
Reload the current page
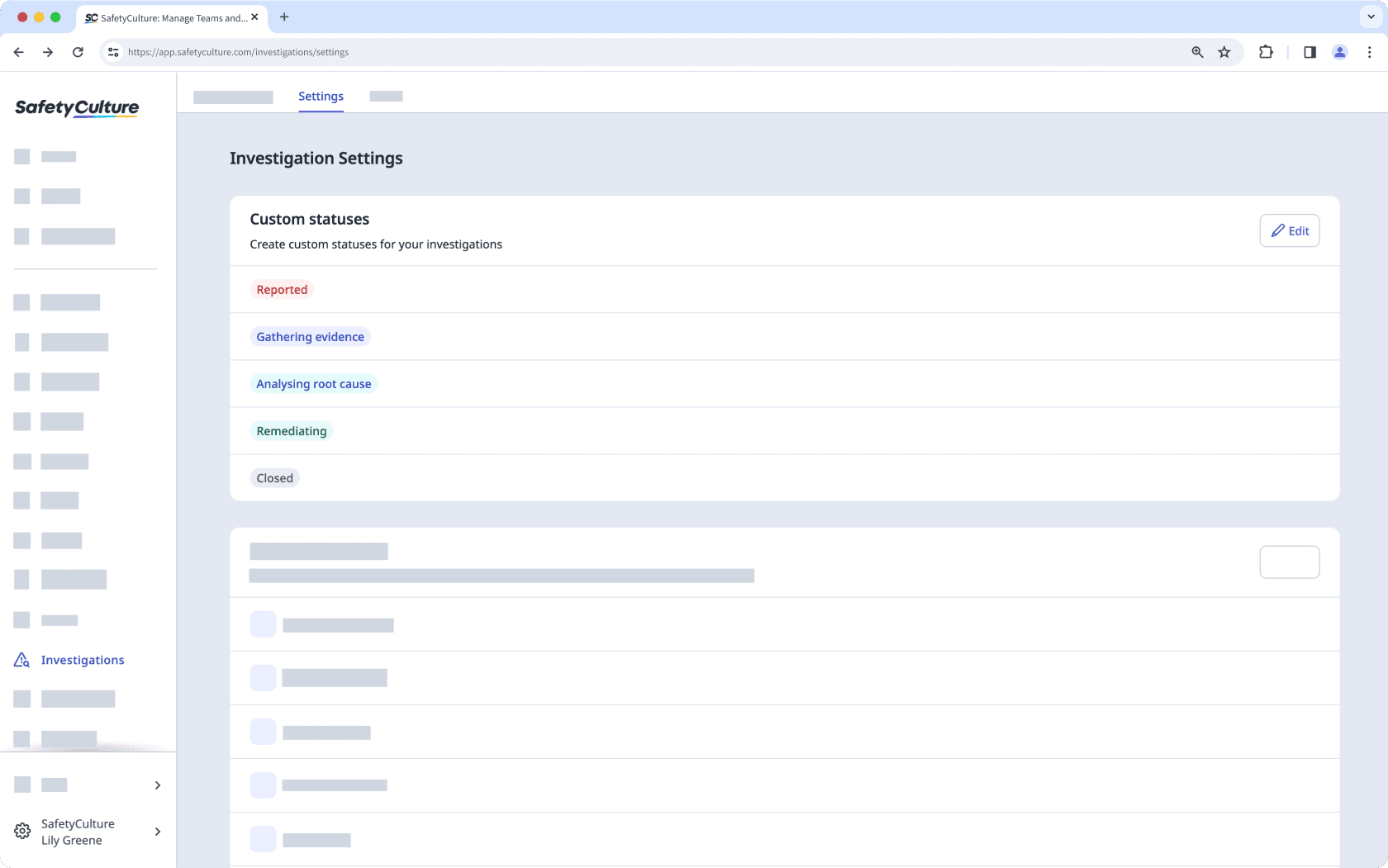[78, 51]
